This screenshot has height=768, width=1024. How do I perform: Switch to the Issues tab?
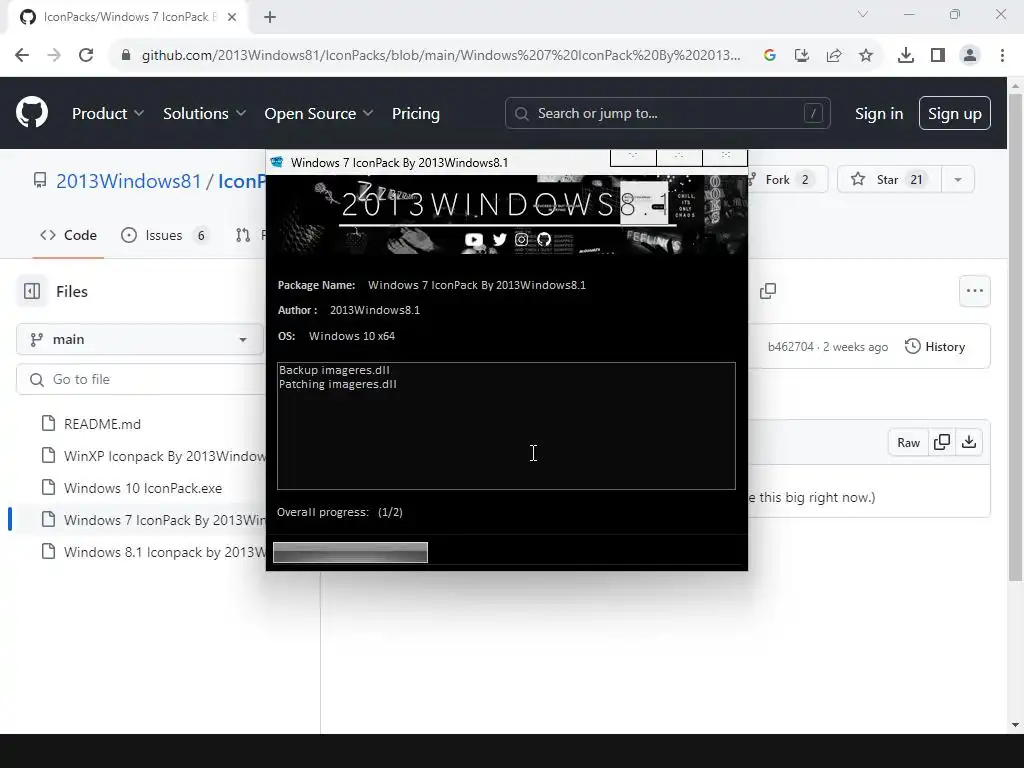coord(165,235)
